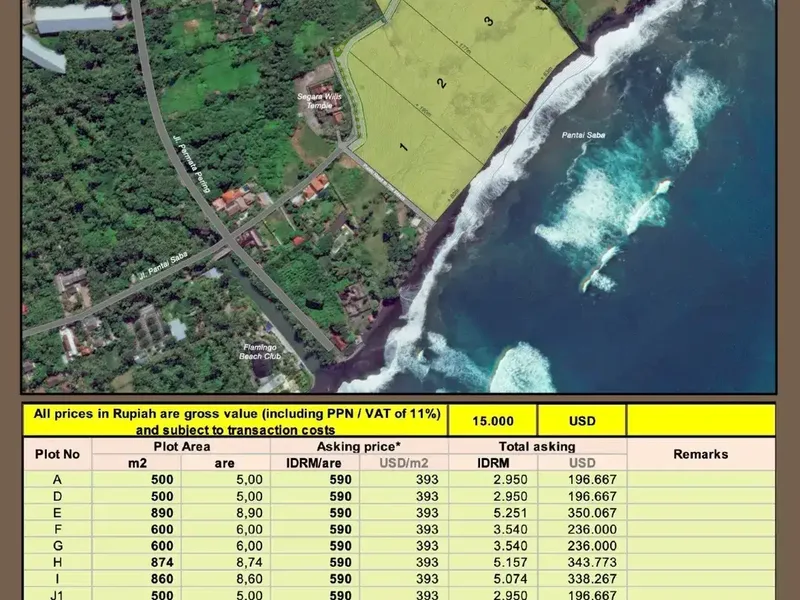Click the 338.267 USD total
800x600 pixels.
point(592,579)
